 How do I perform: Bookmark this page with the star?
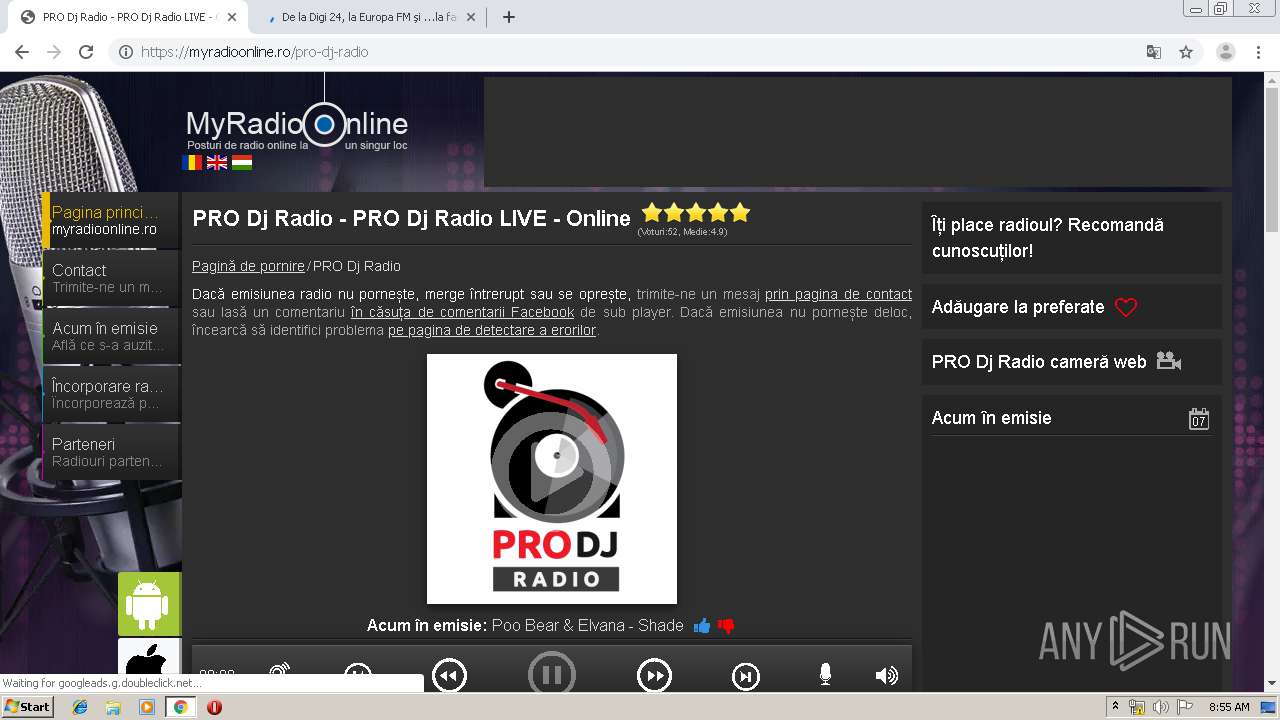1186,52
